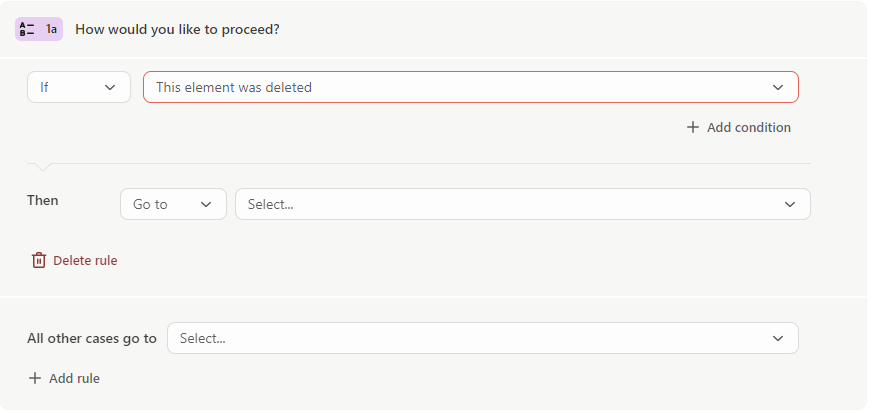
Task: Open the 'This element was deleted' dropdown
Action: click(471, 87)
